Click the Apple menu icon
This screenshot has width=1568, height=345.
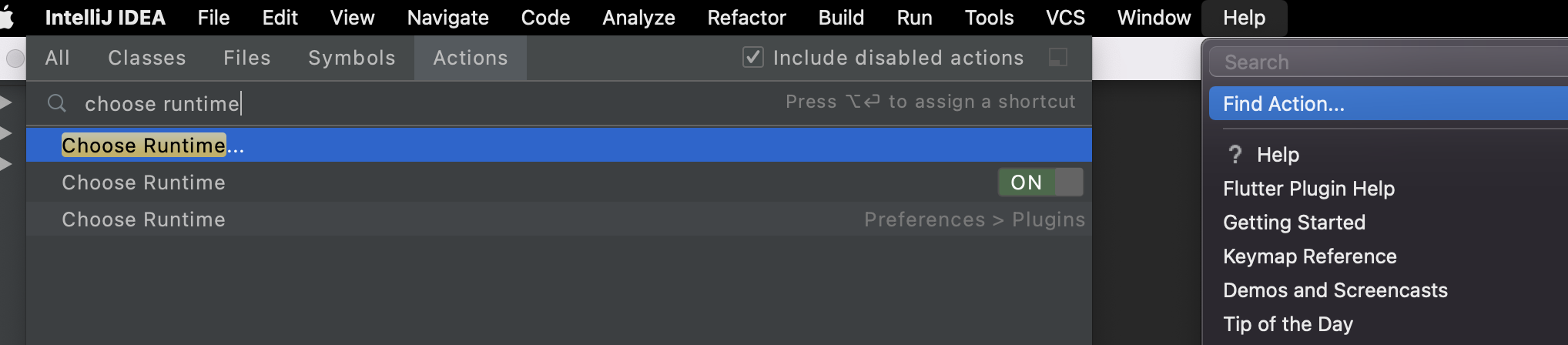[x=6, y=17]
